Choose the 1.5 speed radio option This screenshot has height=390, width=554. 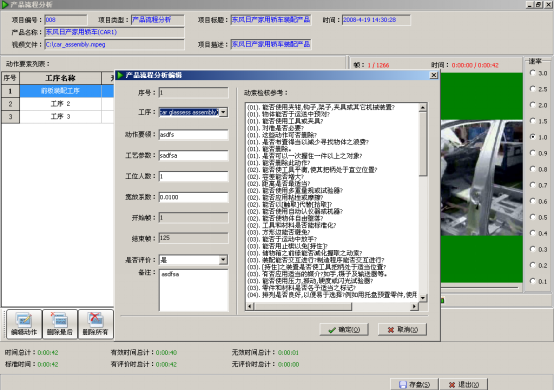533,121
